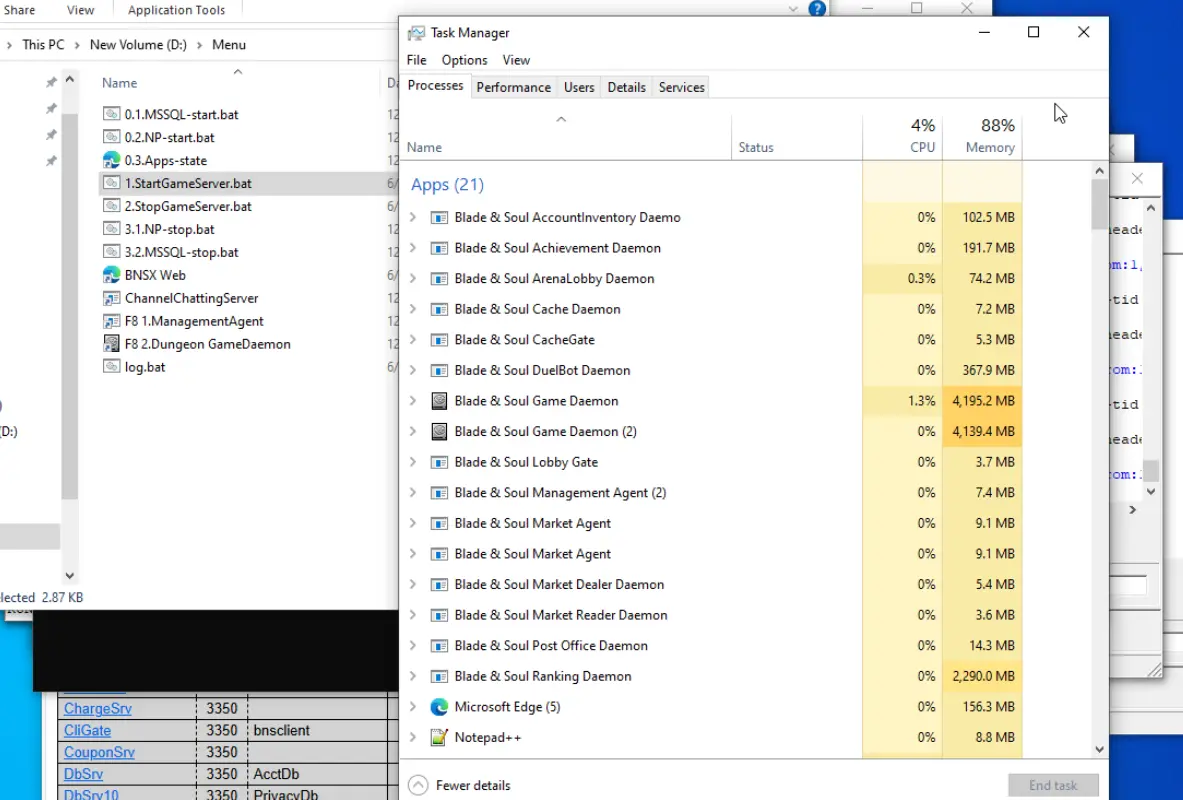
Task: Click the 0.3.Apps-state file icon
Action: tap(112, 160)
